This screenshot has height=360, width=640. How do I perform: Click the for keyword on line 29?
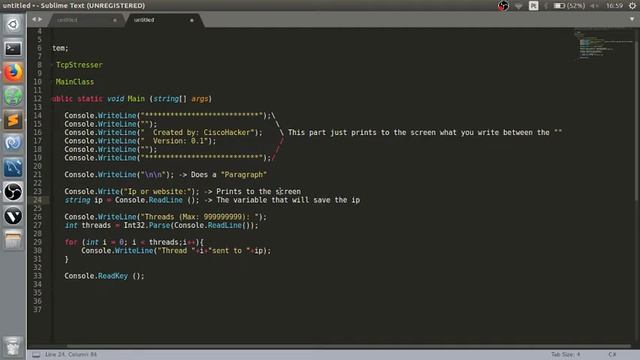pyautogui.click(x=71, y=242)
